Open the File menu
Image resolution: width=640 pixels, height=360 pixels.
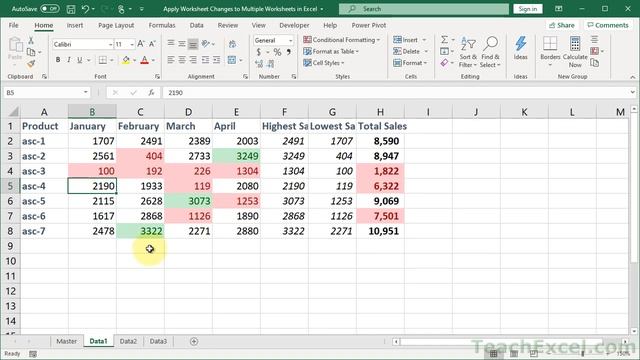click(13, 25)
